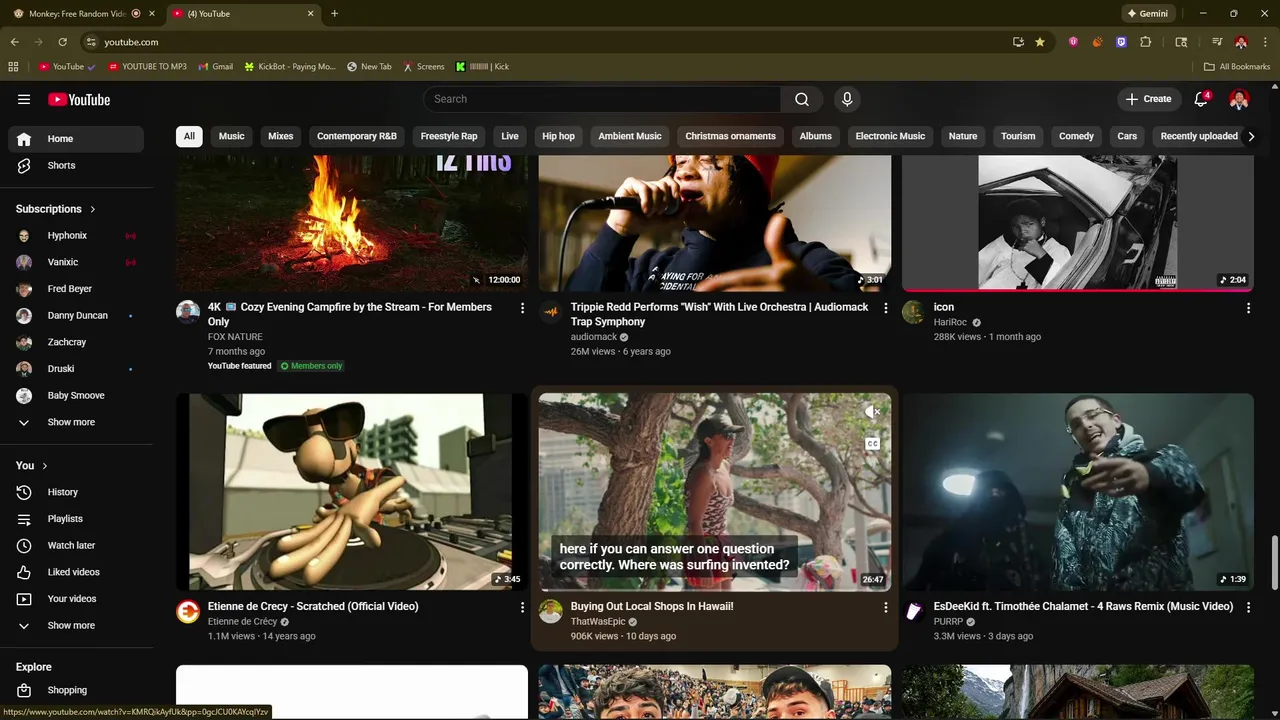This screenshot has width=1280, height=720.
Task: Switch to the Monkey browser tab
Action: [82, 14]
